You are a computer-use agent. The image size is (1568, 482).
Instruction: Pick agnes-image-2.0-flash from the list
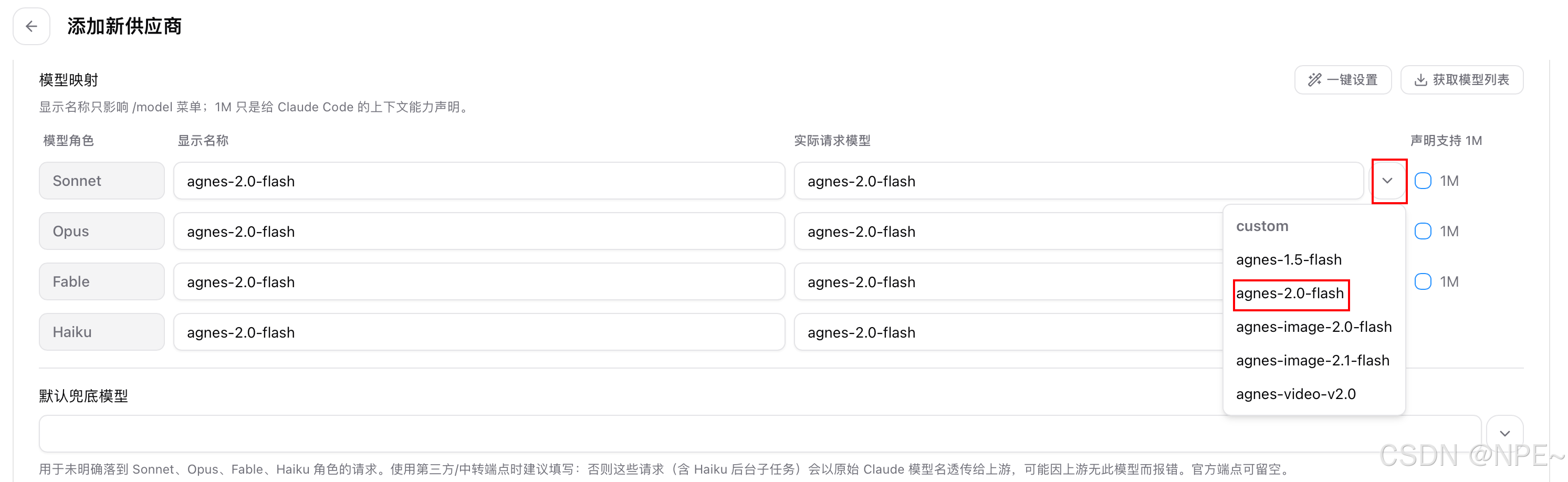click(x=1313, y=327)
